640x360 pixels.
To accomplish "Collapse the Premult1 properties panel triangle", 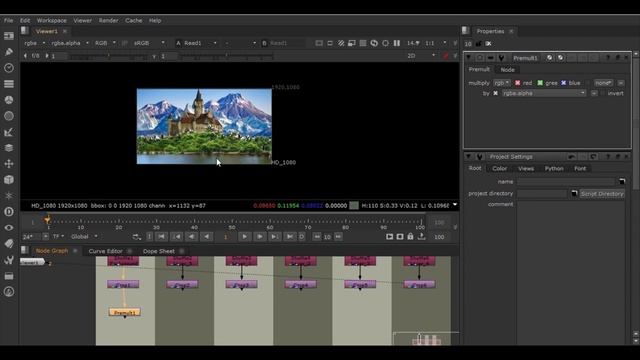I will pyautogui.click(x=469, y=58).
